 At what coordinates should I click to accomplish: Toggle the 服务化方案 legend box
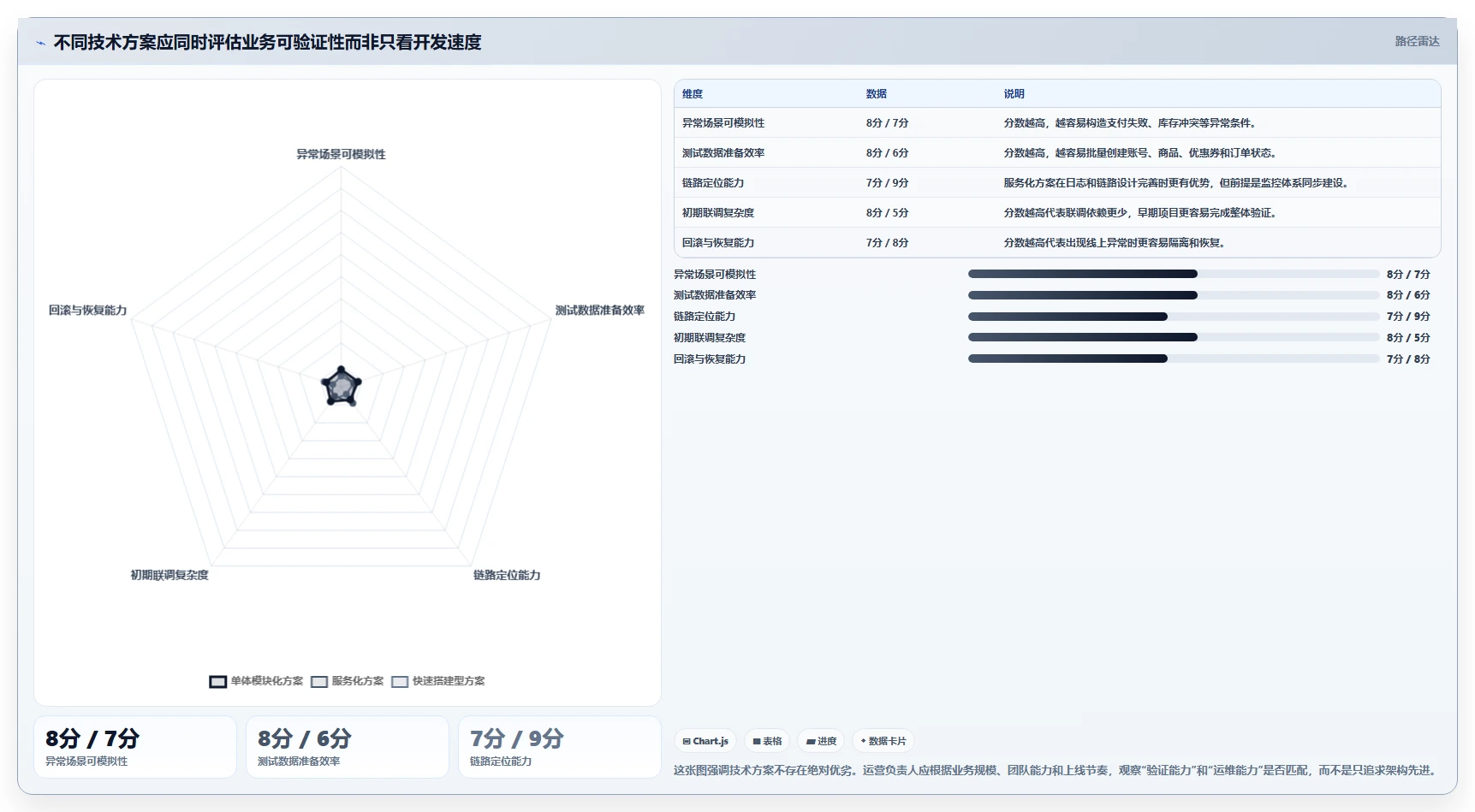319,682
